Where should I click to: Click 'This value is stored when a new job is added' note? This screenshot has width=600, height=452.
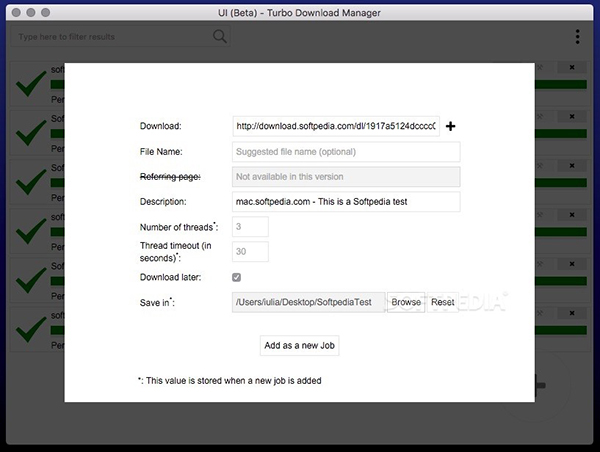click(233, 381)
